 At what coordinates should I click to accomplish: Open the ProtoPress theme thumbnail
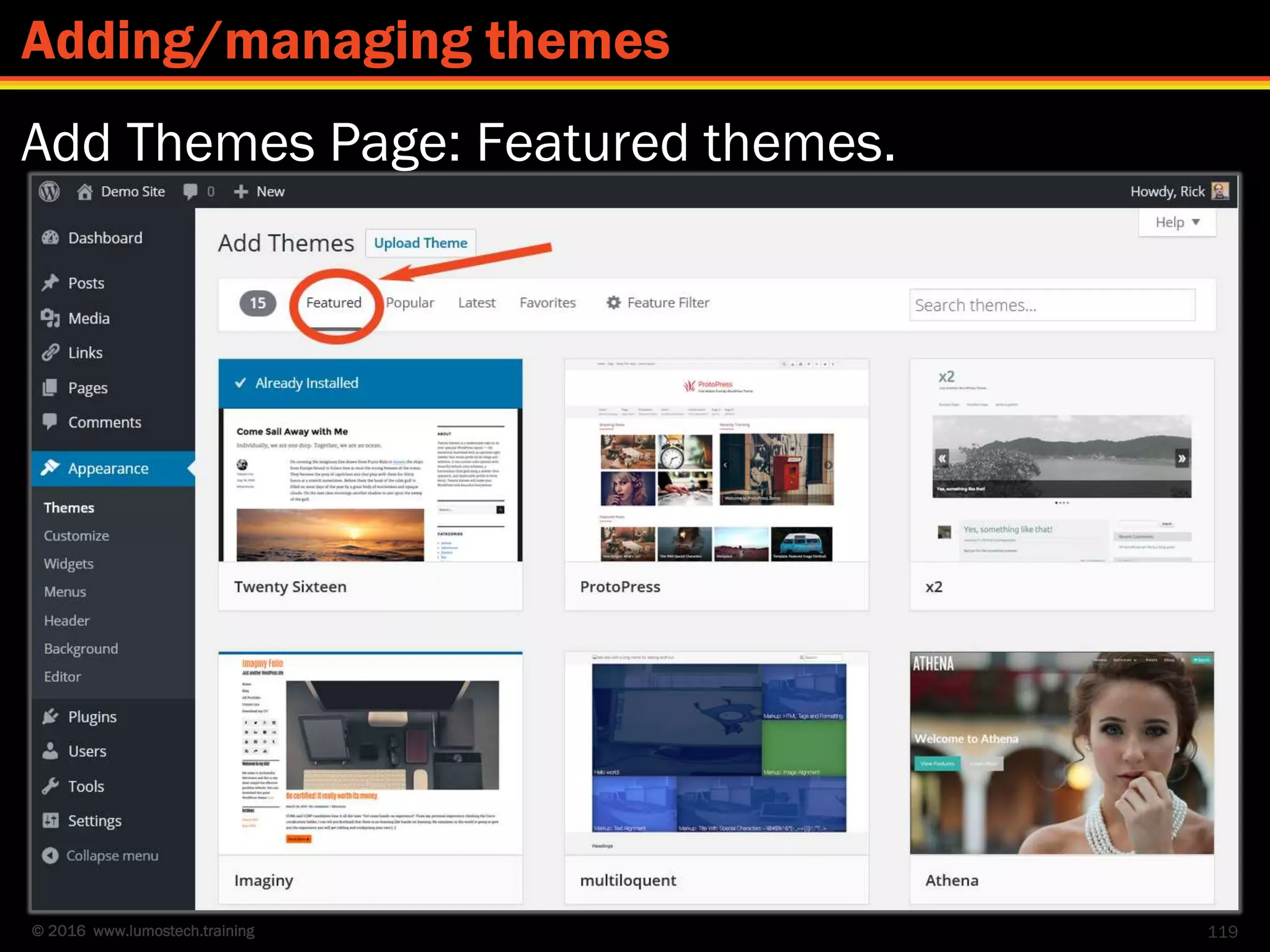(716, 460)
